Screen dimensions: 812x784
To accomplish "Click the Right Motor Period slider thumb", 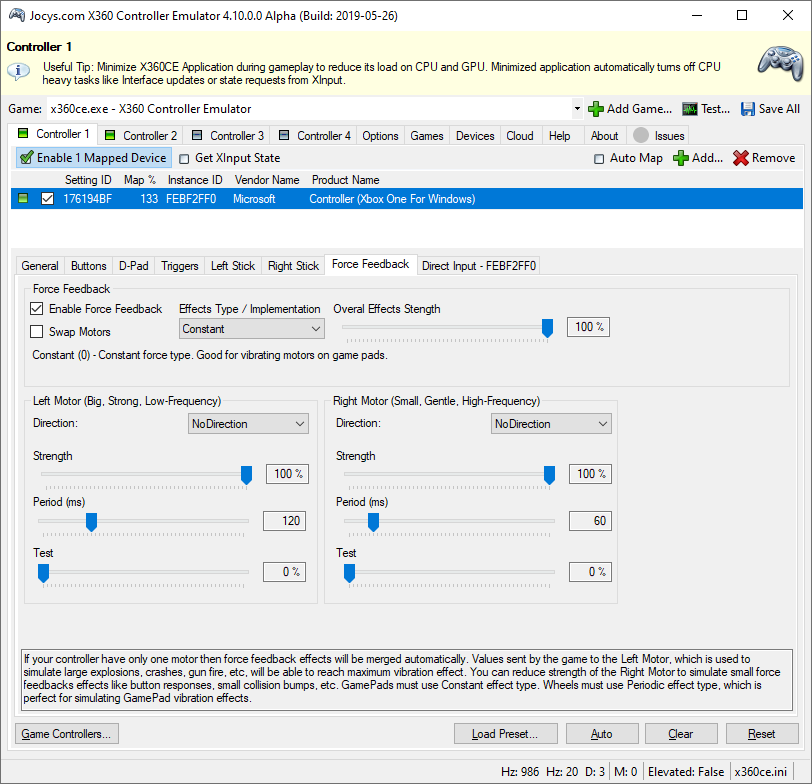I will point(373,522).
